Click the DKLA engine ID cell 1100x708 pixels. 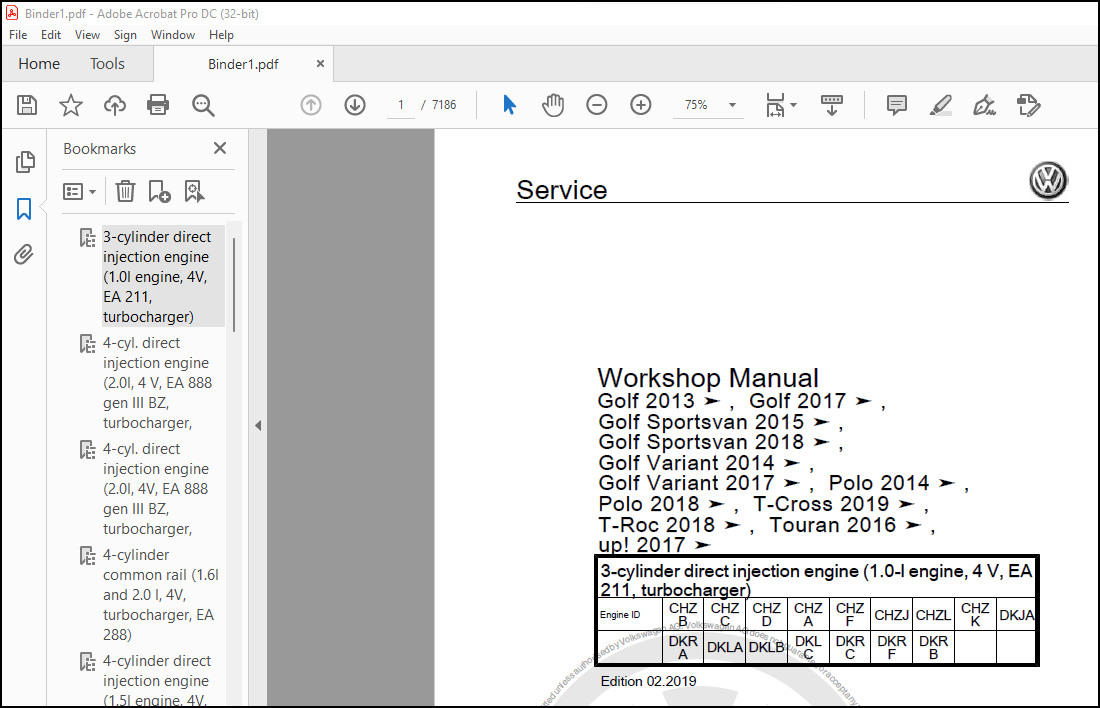click(x=725, y=648)
